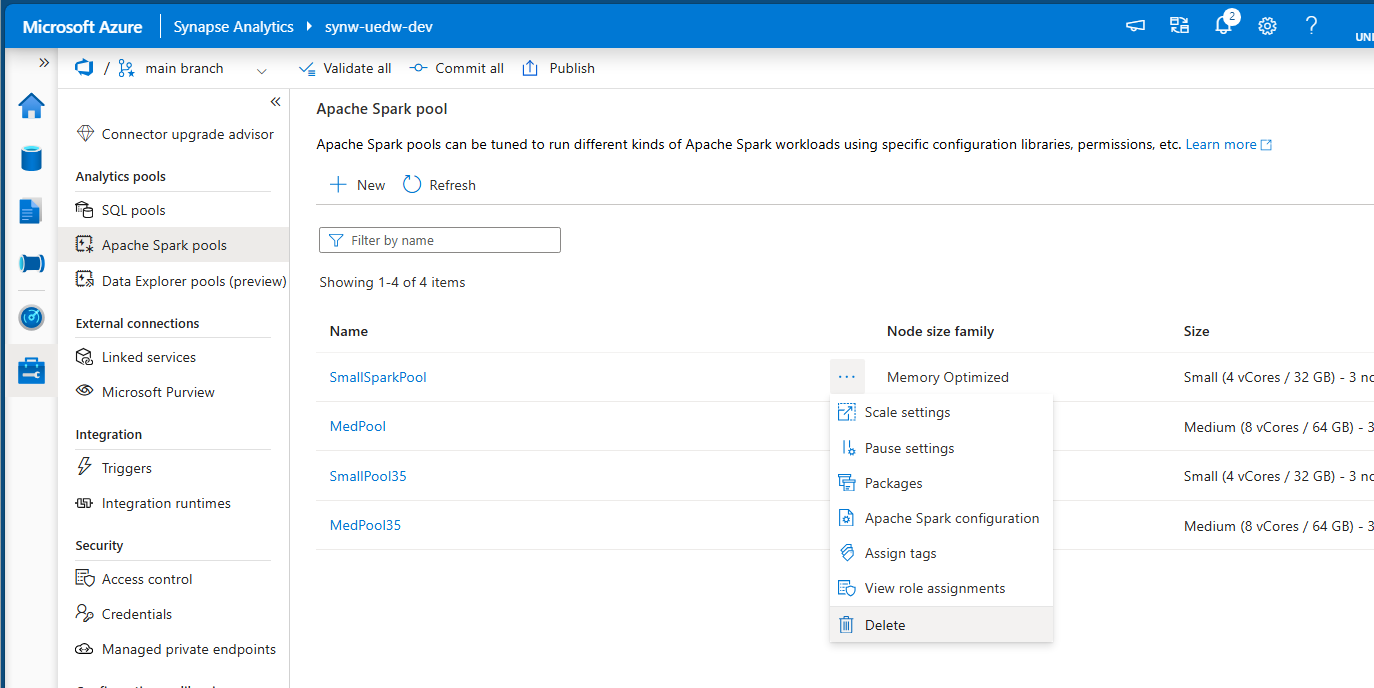Choose Packages from context menu
Image resolution: width=1374 pixels, height=688 pixels.
click(941, 483)
